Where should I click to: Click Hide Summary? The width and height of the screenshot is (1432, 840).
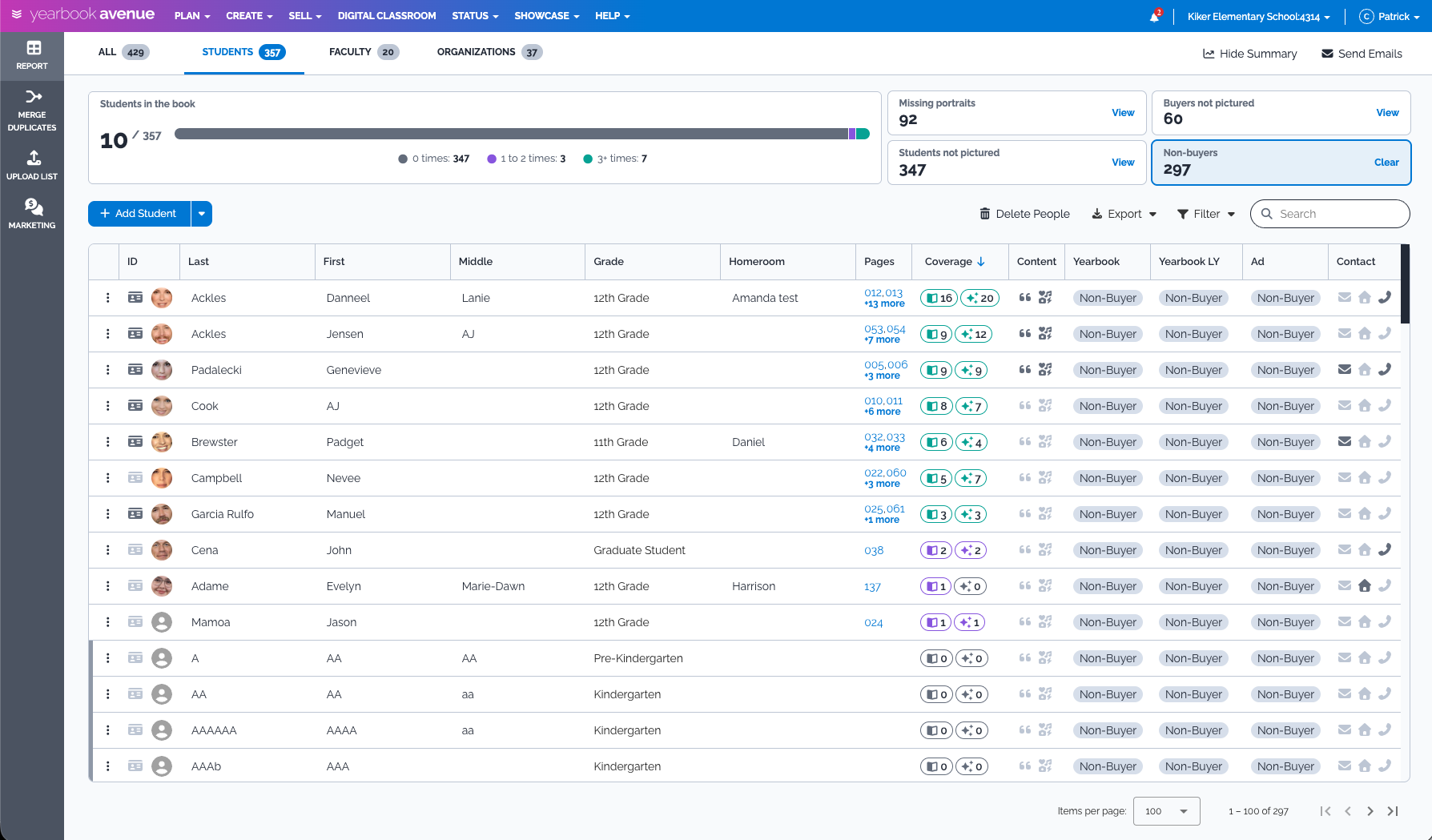pos(1249,54)
